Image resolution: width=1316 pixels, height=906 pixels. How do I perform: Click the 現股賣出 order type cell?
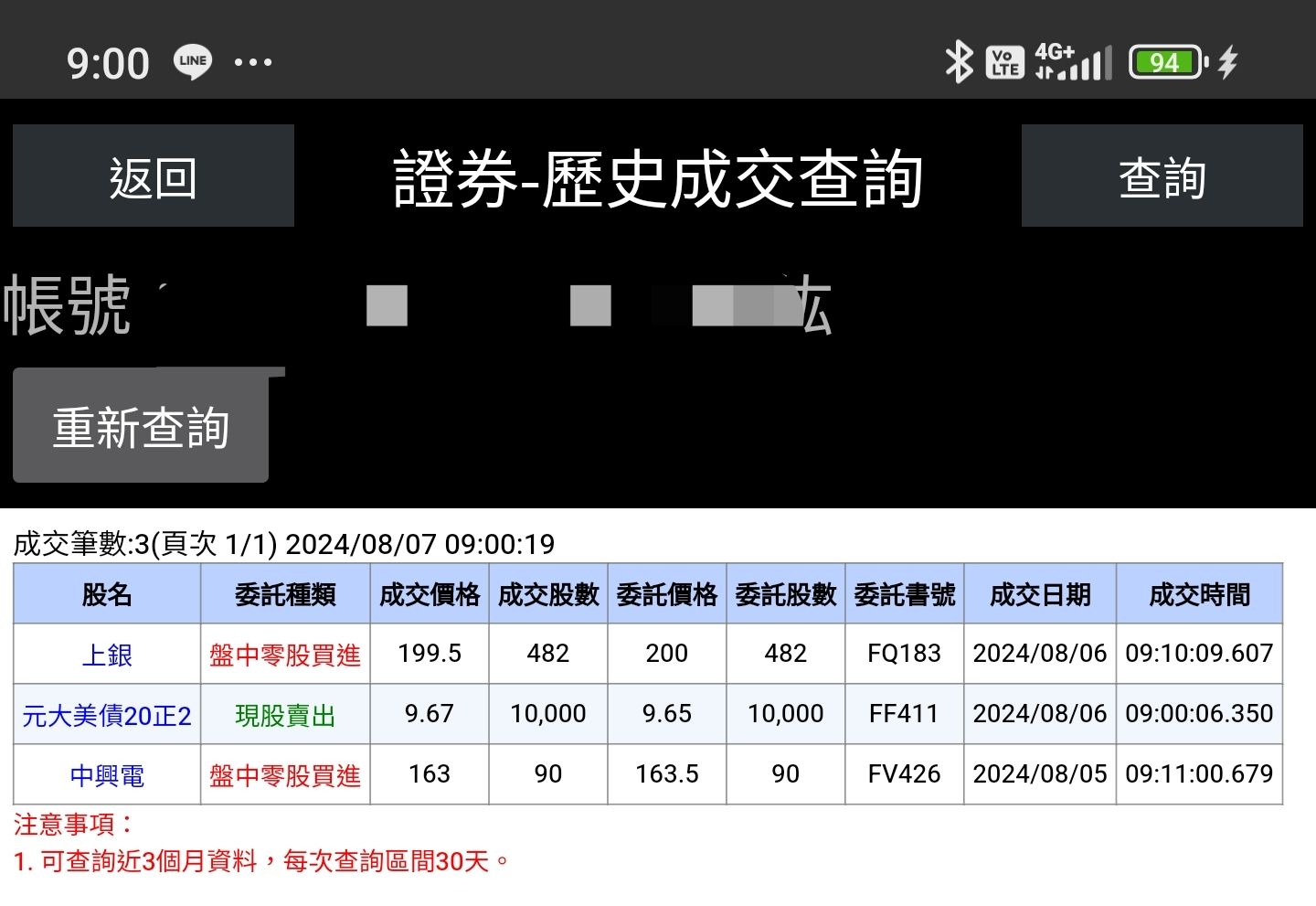pyautogui.click(x=284, y=714)
